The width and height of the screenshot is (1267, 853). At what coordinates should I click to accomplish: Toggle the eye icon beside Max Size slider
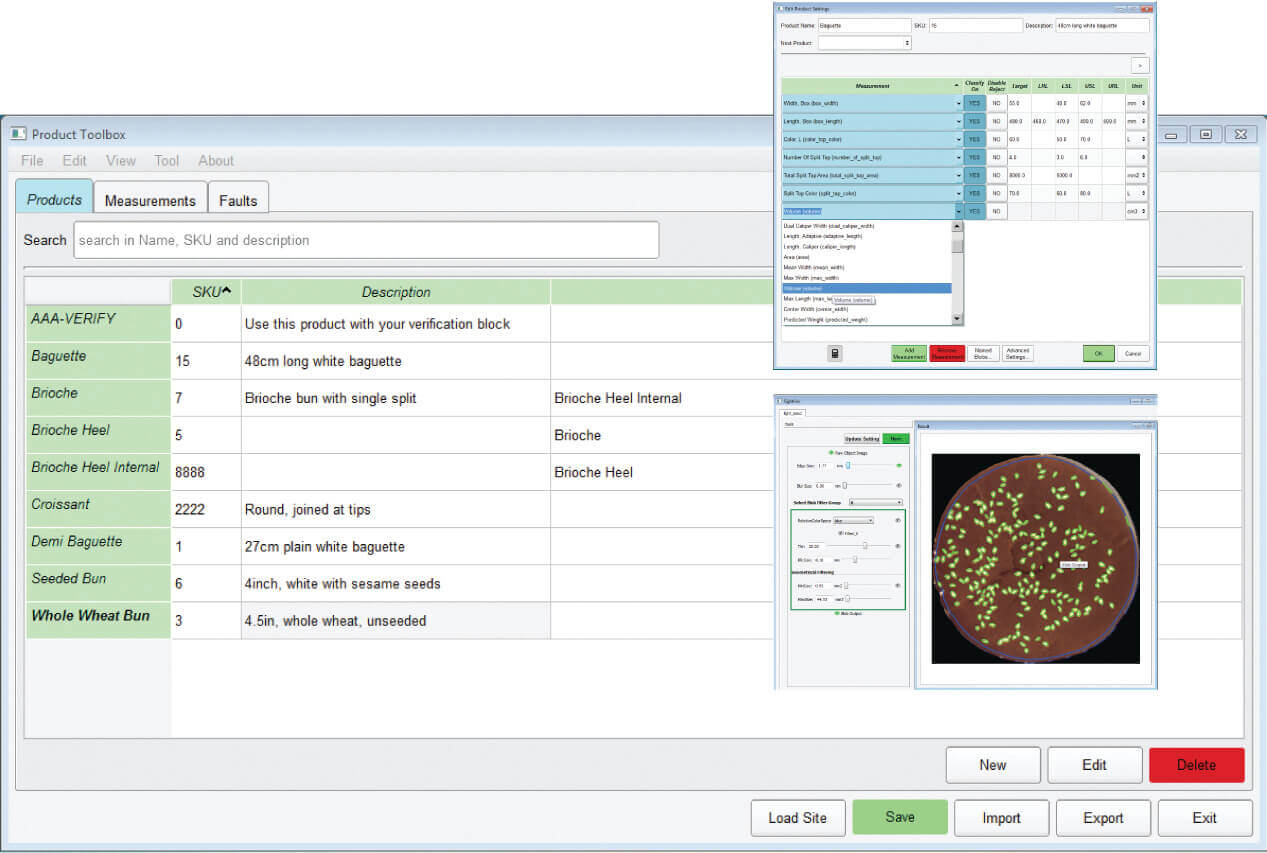pos(898,465)
